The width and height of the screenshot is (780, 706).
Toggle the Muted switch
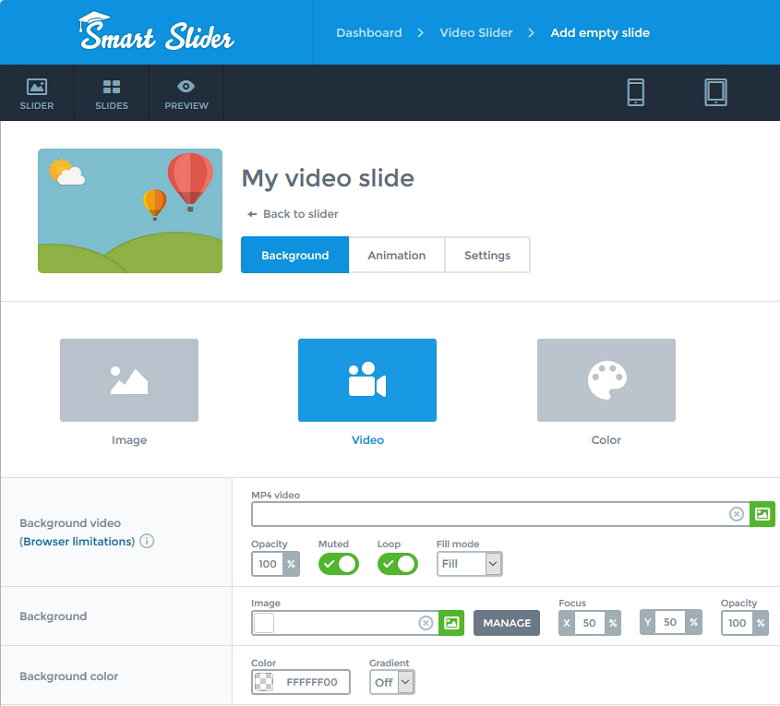[338, 564]
